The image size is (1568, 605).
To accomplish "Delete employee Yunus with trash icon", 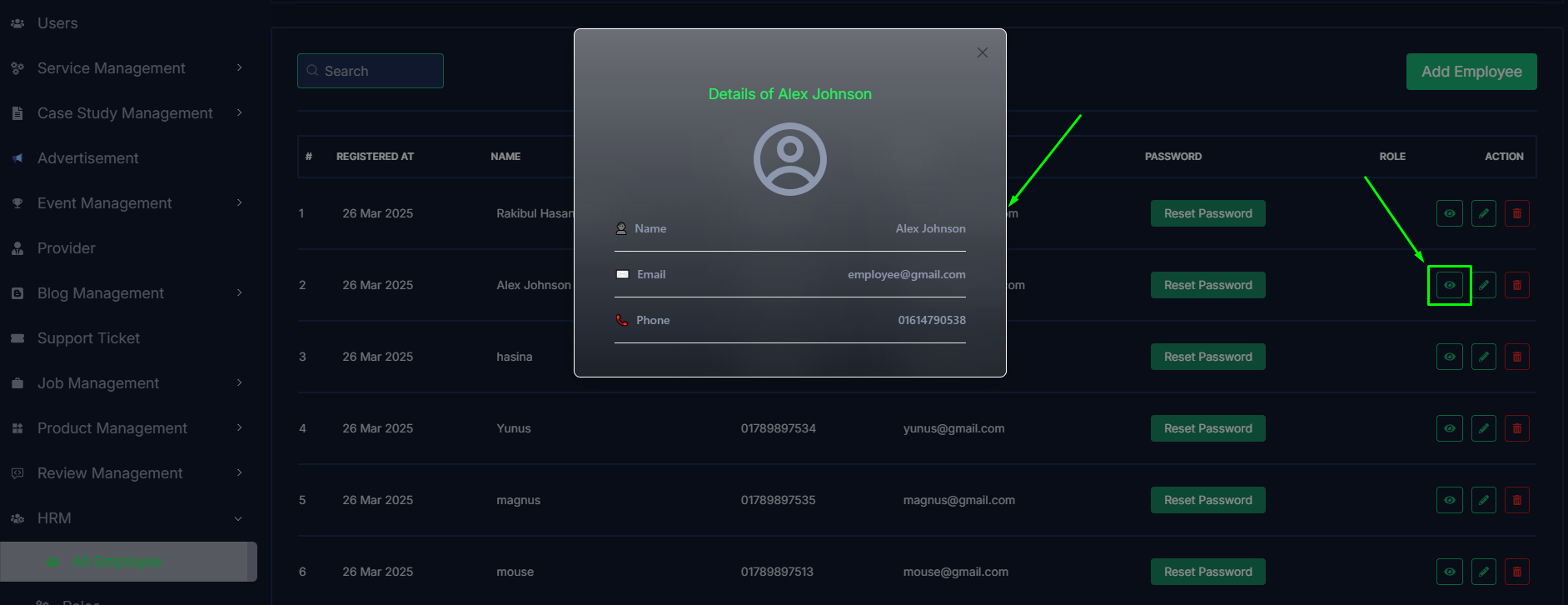I will pyautogui.click(x=1516, y=428).
